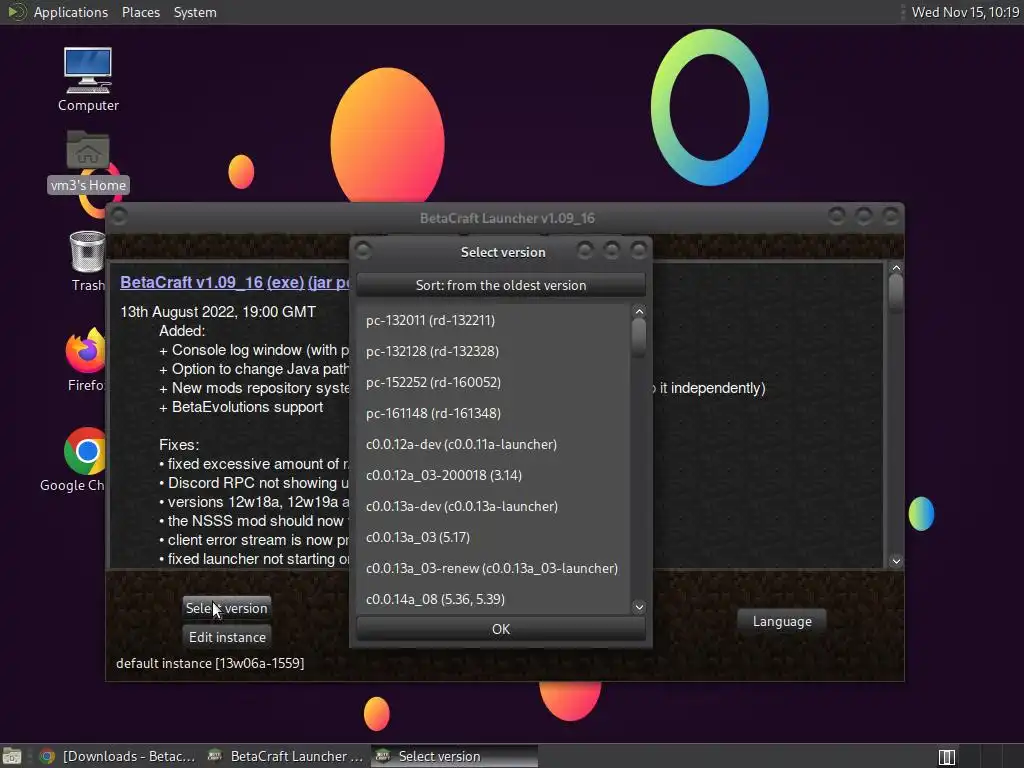The image size is (1024, 768).
Task: Switch to BetaCraft Launcher taskbar entry
Action: point(285,756)
